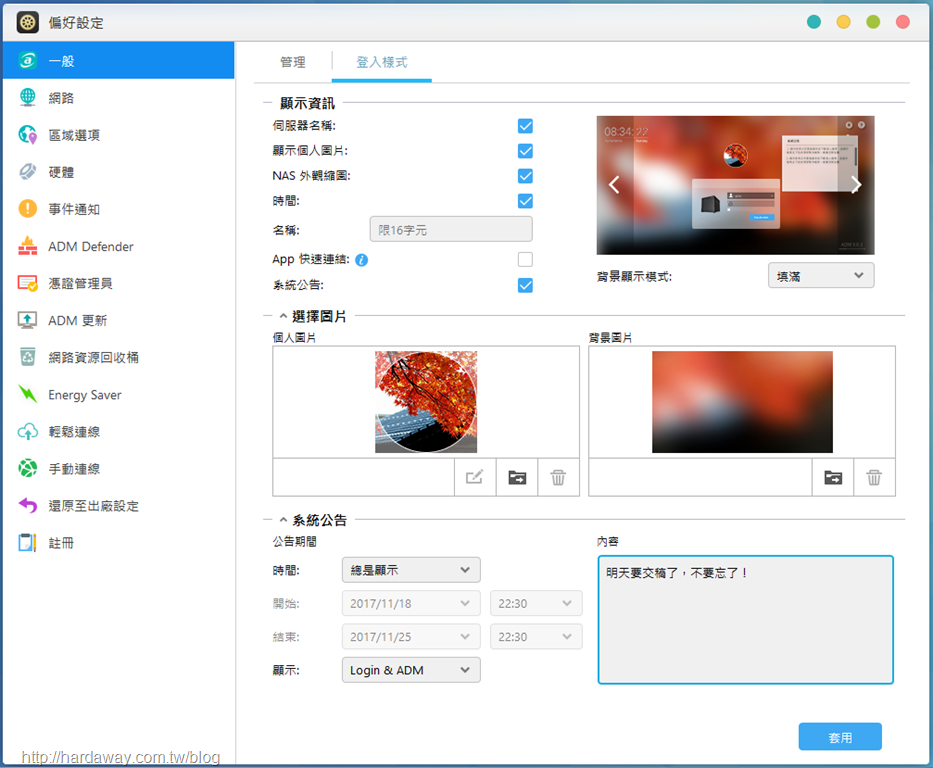The width and height of the screenshot is (933, 768).
Task: Show the next preview with the right arrow
Action: (856, 185)
